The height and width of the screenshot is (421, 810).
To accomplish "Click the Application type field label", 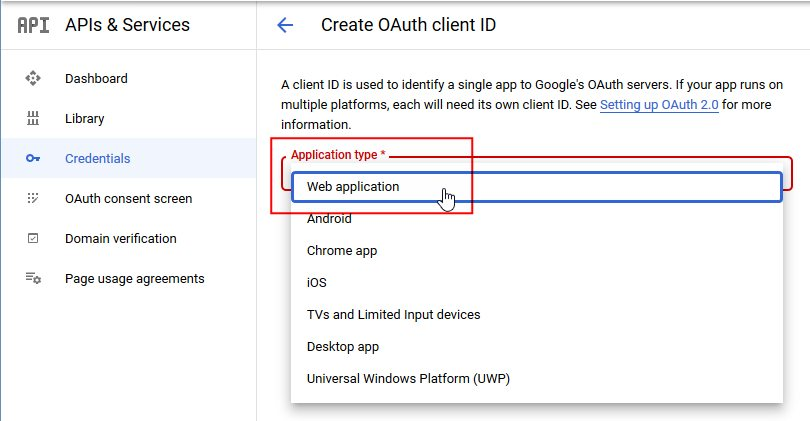I will 338,155.
